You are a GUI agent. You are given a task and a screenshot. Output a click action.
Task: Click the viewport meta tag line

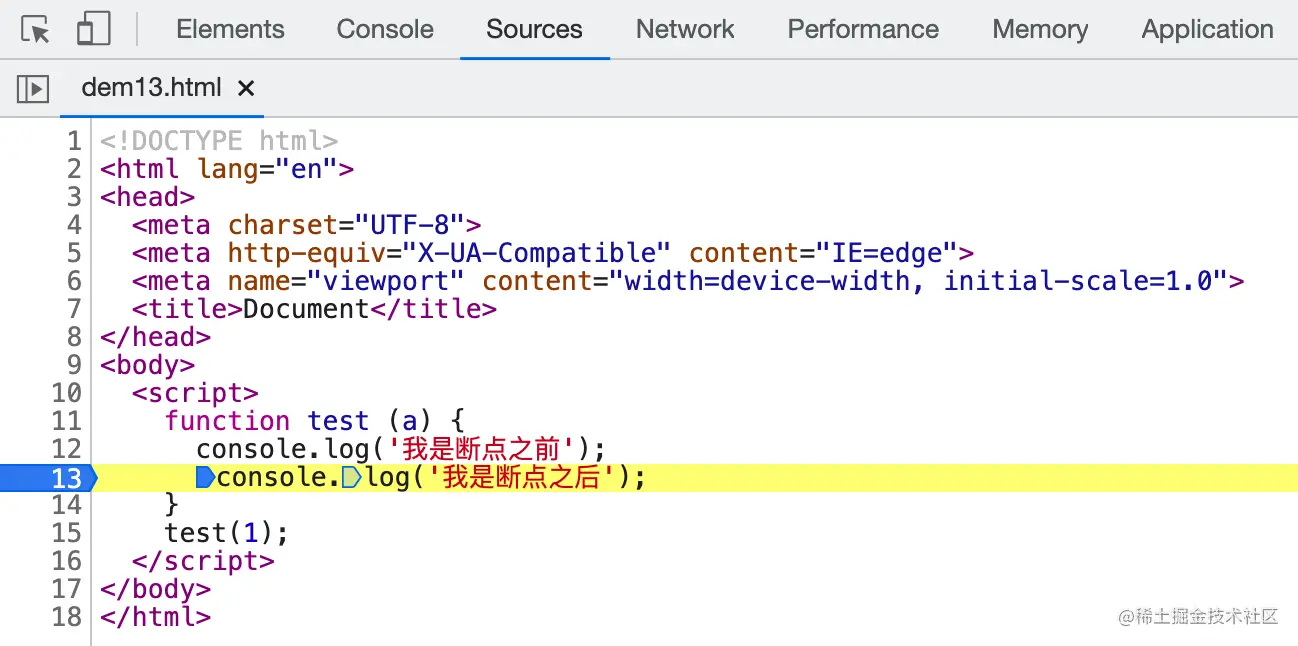[688, 280]
